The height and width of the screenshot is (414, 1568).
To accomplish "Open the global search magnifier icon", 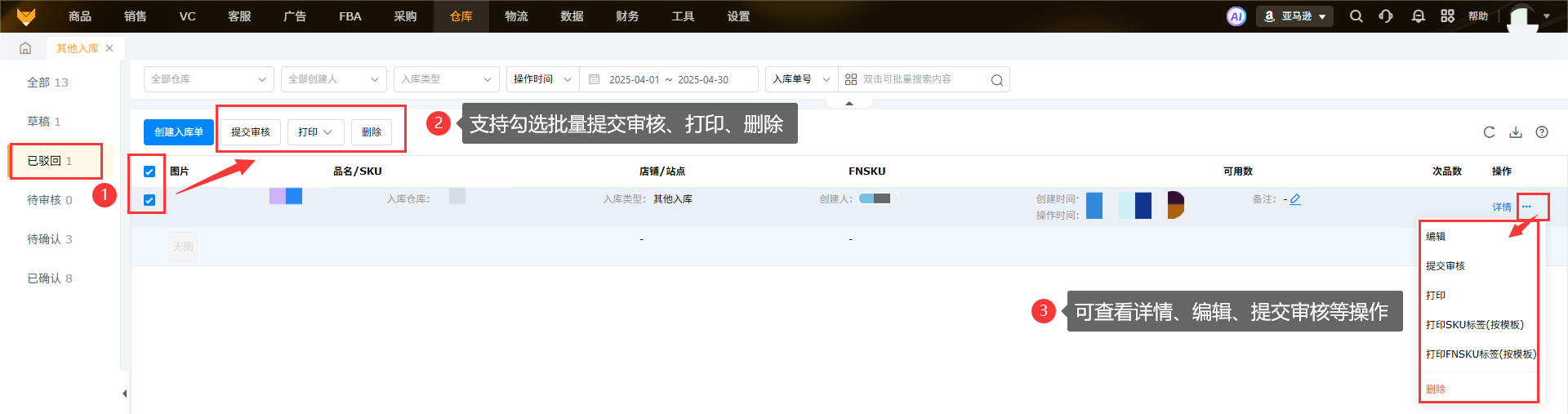I will tap(1356, 16).
